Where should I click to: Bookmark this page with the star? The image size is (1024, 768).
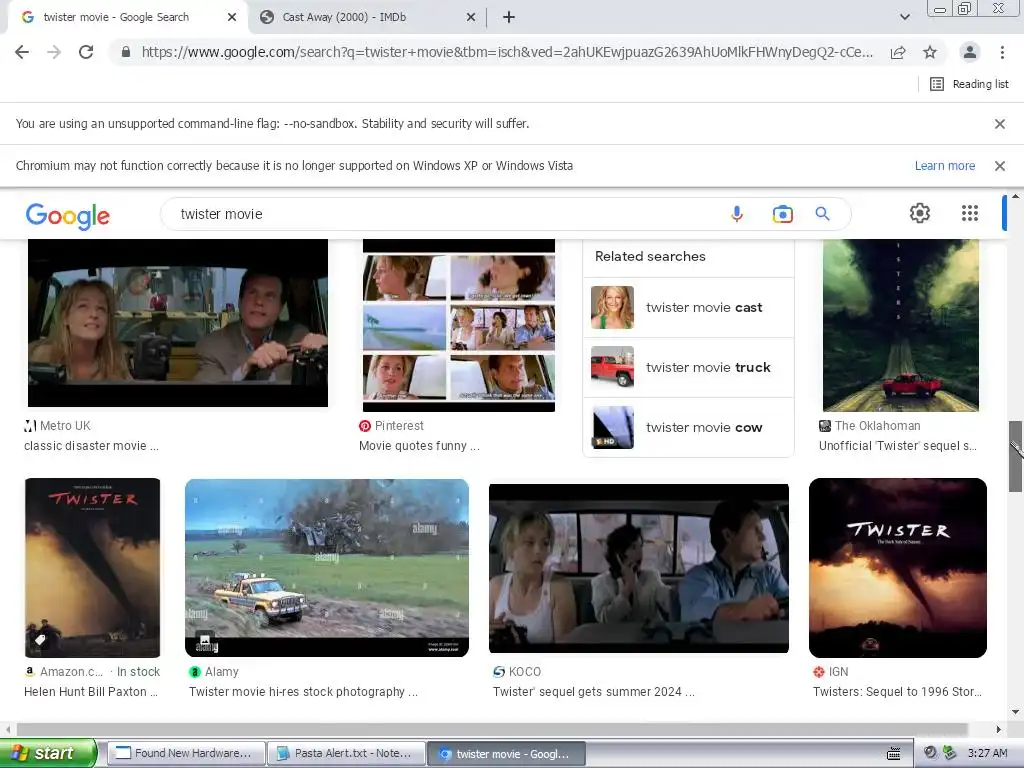(930, 52)
